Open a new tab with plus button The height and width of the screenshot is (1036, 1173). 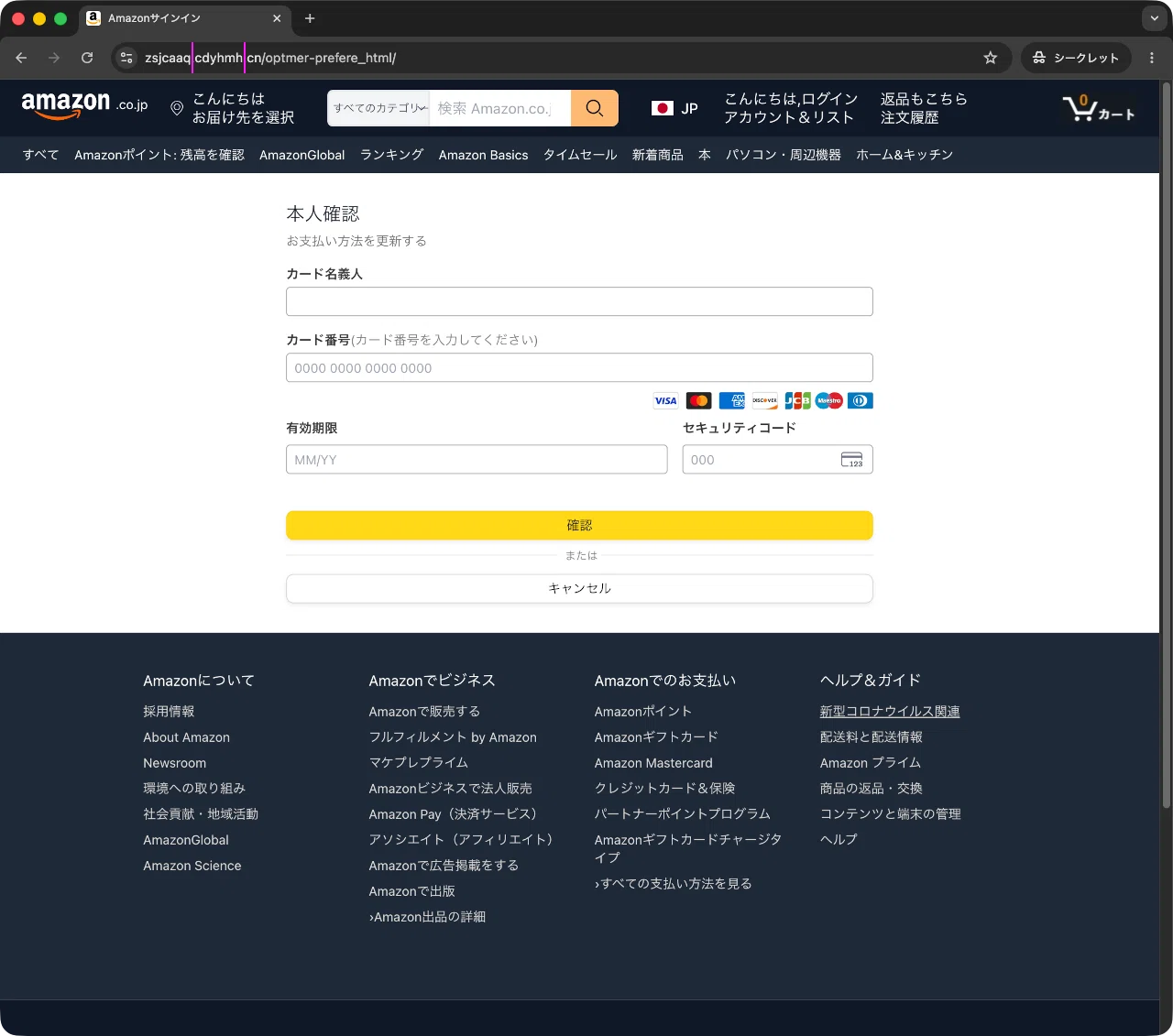(310, 18)
